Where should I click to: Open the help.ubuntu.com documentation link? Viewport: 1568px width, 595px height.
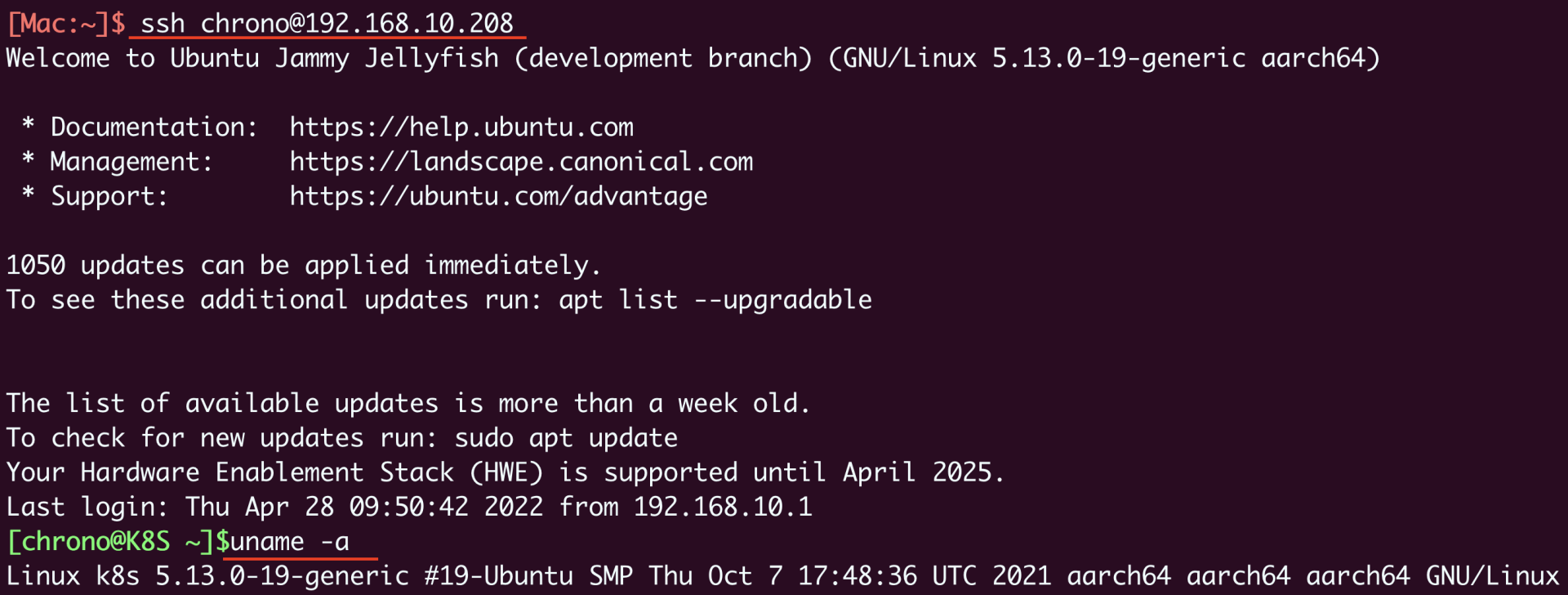tap(461, 127)
